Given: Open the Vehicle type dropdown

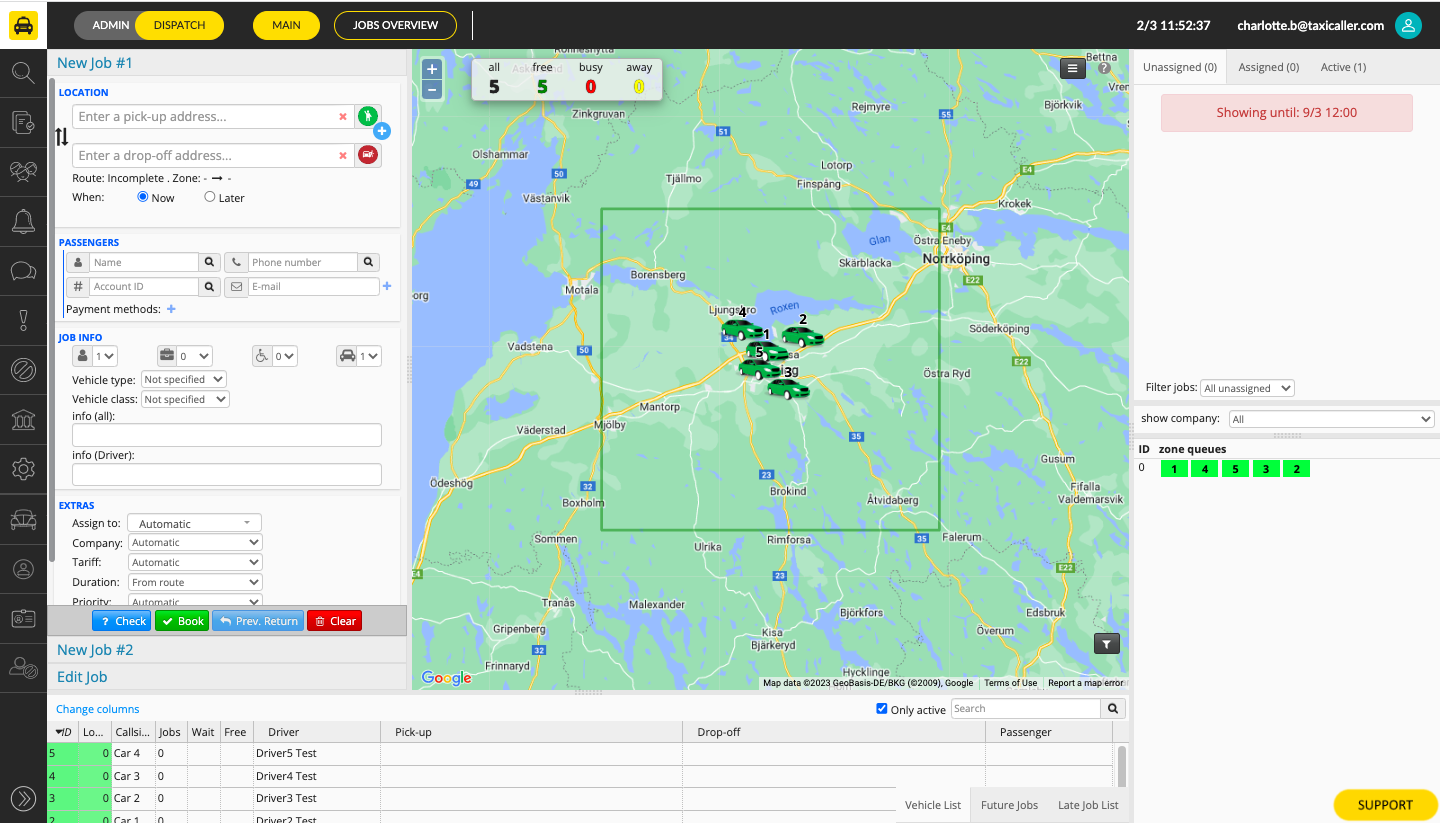Looking at the screenshot, I should tap(183, 379).
